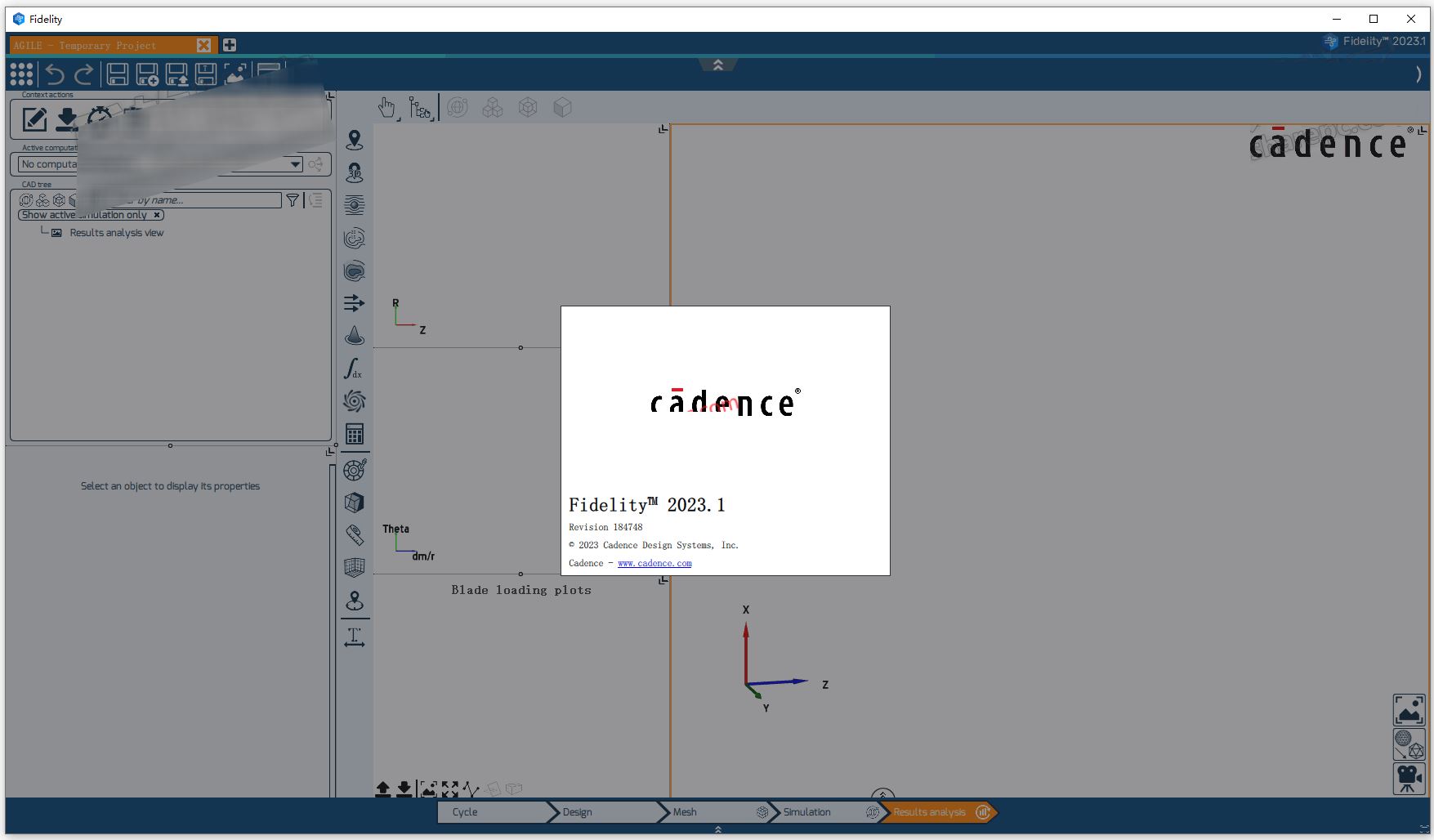The image size is (1434, 840).
Task: Click the upload arrow icon below blade plots
Action: coord(383,789)
